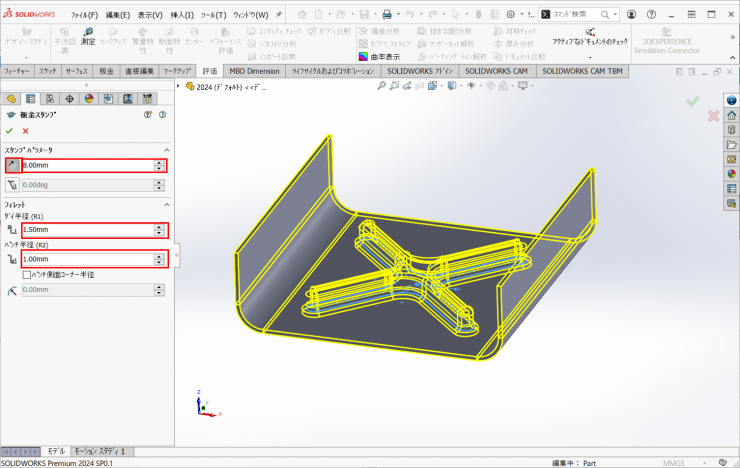Collapse the スタンプパラメータ section
The height and width of the screenshot is (468, 740).
coord(165,150)
